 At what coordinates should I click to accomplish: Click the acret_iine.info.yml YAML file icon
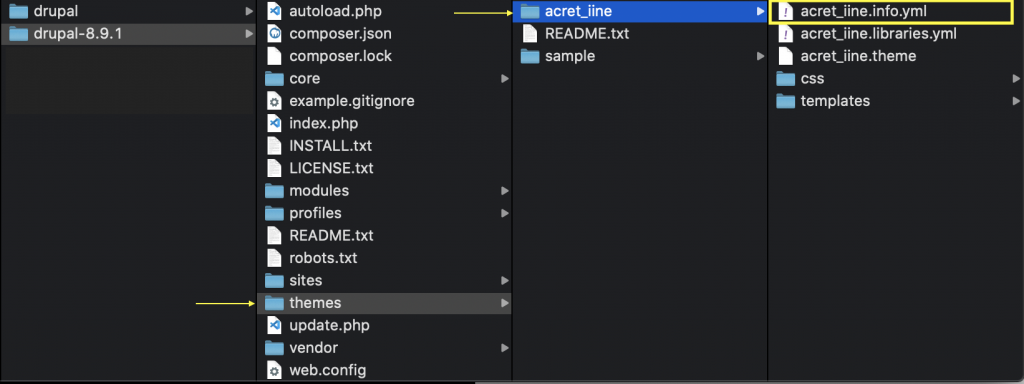786,11
